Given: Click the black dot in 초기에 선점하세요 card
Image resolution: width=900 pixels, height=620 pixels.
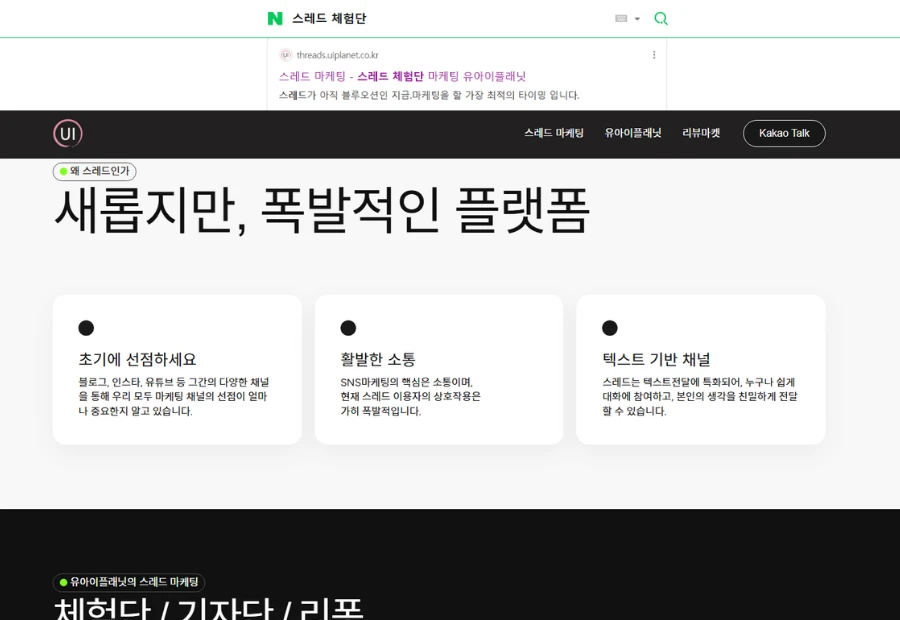Looking at the screenshot, I should (86, 328).
